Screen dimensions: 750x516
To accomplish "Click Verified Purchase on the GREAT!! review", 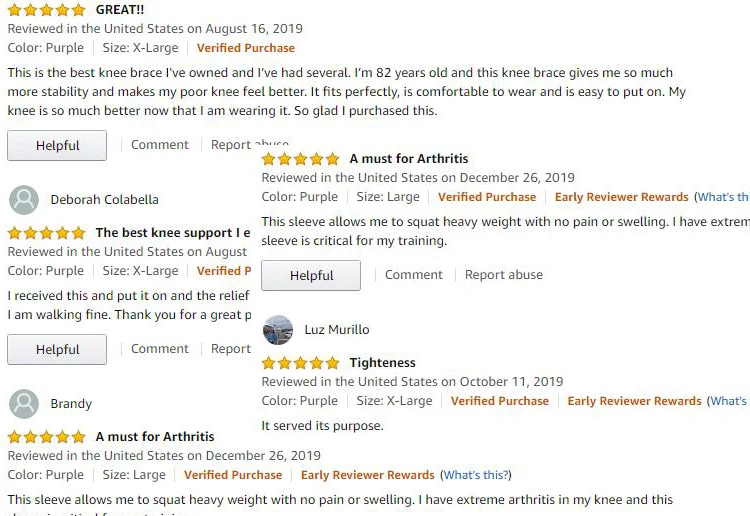I will click(x=245, y=48).
